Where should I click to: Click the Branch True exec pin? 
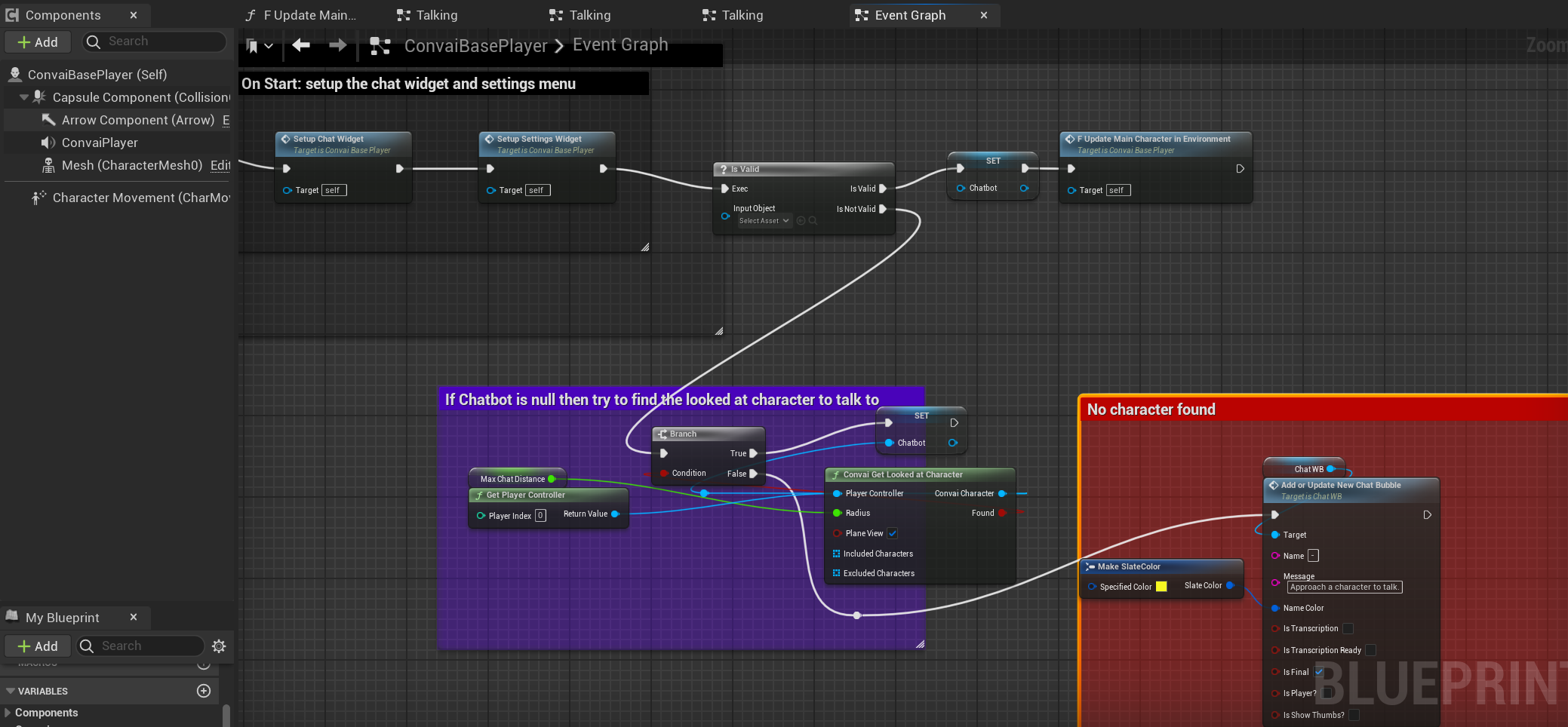tap(753, 453)
